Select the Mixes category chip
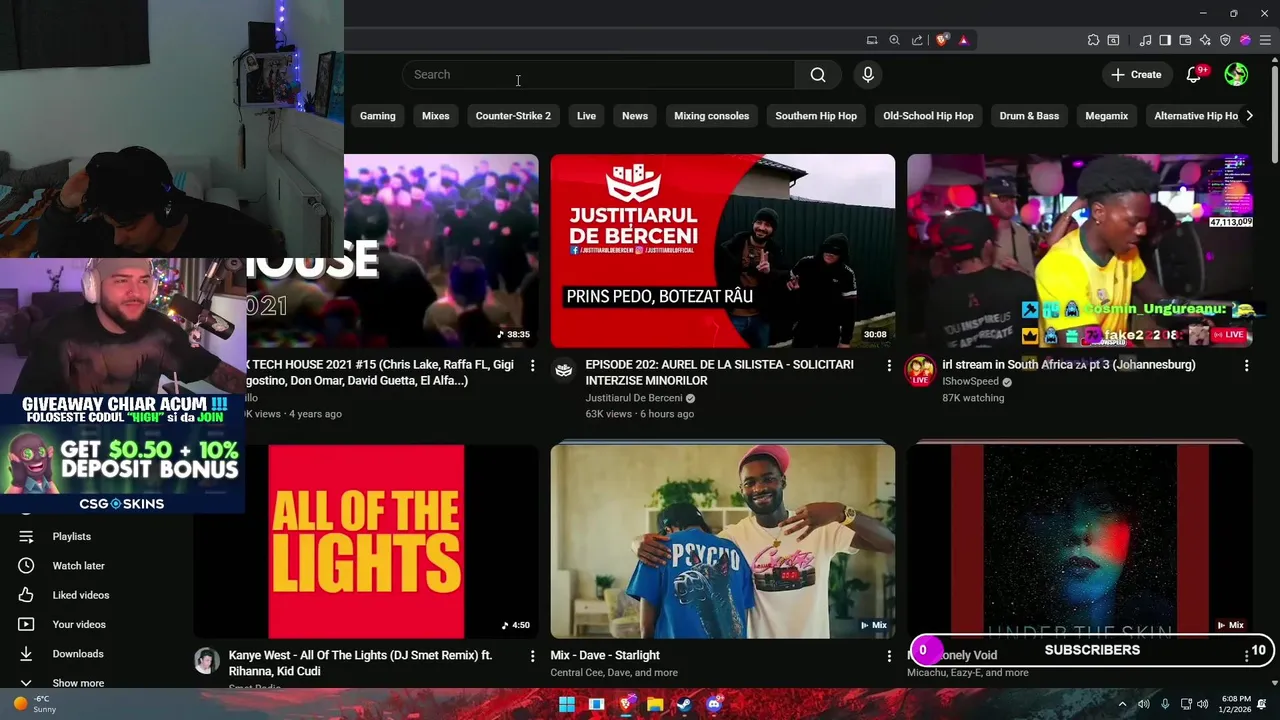The width and height of the screenshot is (1280, 720). [435, 116]
